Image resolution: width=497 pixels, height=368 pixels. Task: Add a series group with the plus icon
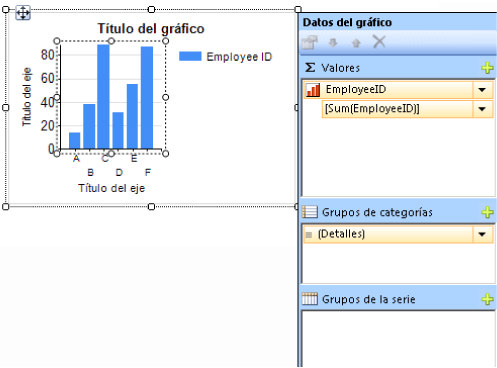click(487, 299)
